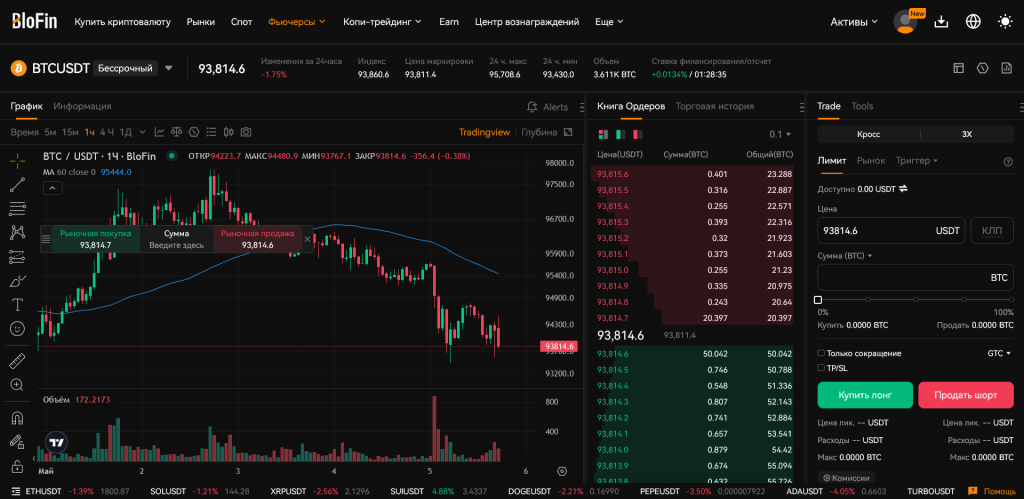Click the Цена price input field

(892, 231)
